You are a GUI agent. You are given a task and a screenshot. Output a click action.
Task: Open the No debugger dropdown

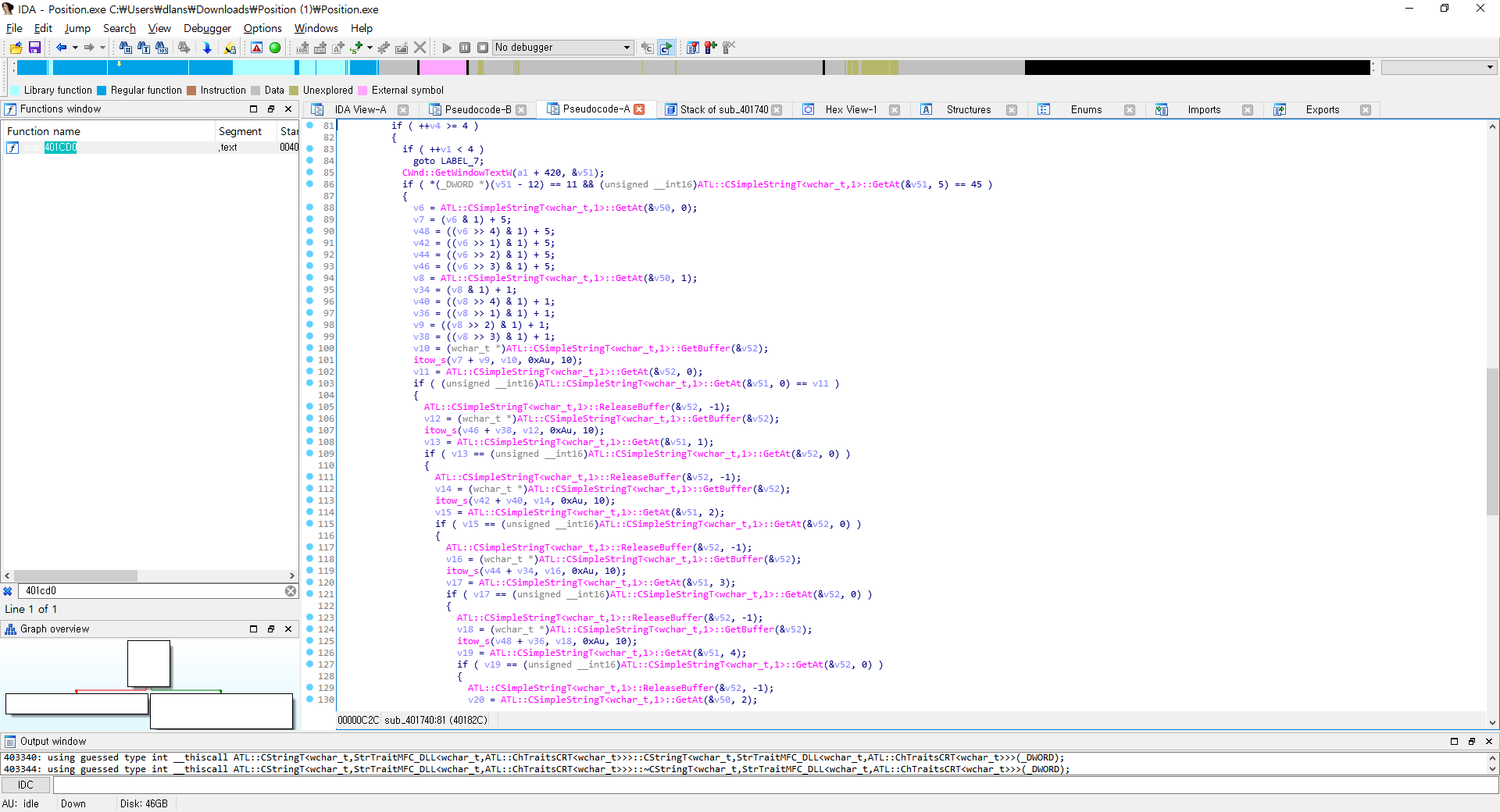(x=562, y=48)
